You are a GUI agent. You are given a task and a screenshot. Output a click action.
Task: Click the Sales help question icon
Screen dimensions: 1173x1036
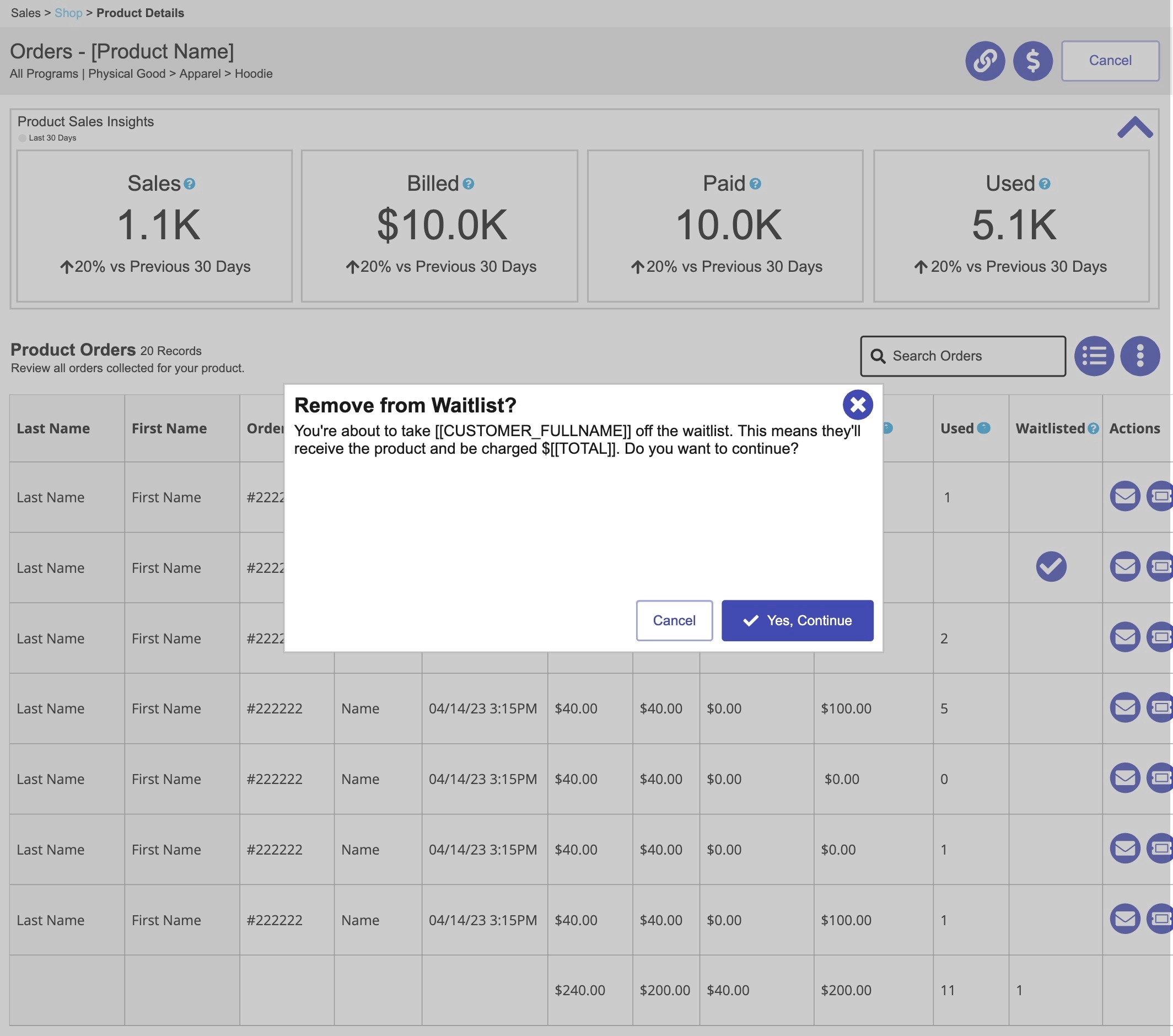coord(190,184)
